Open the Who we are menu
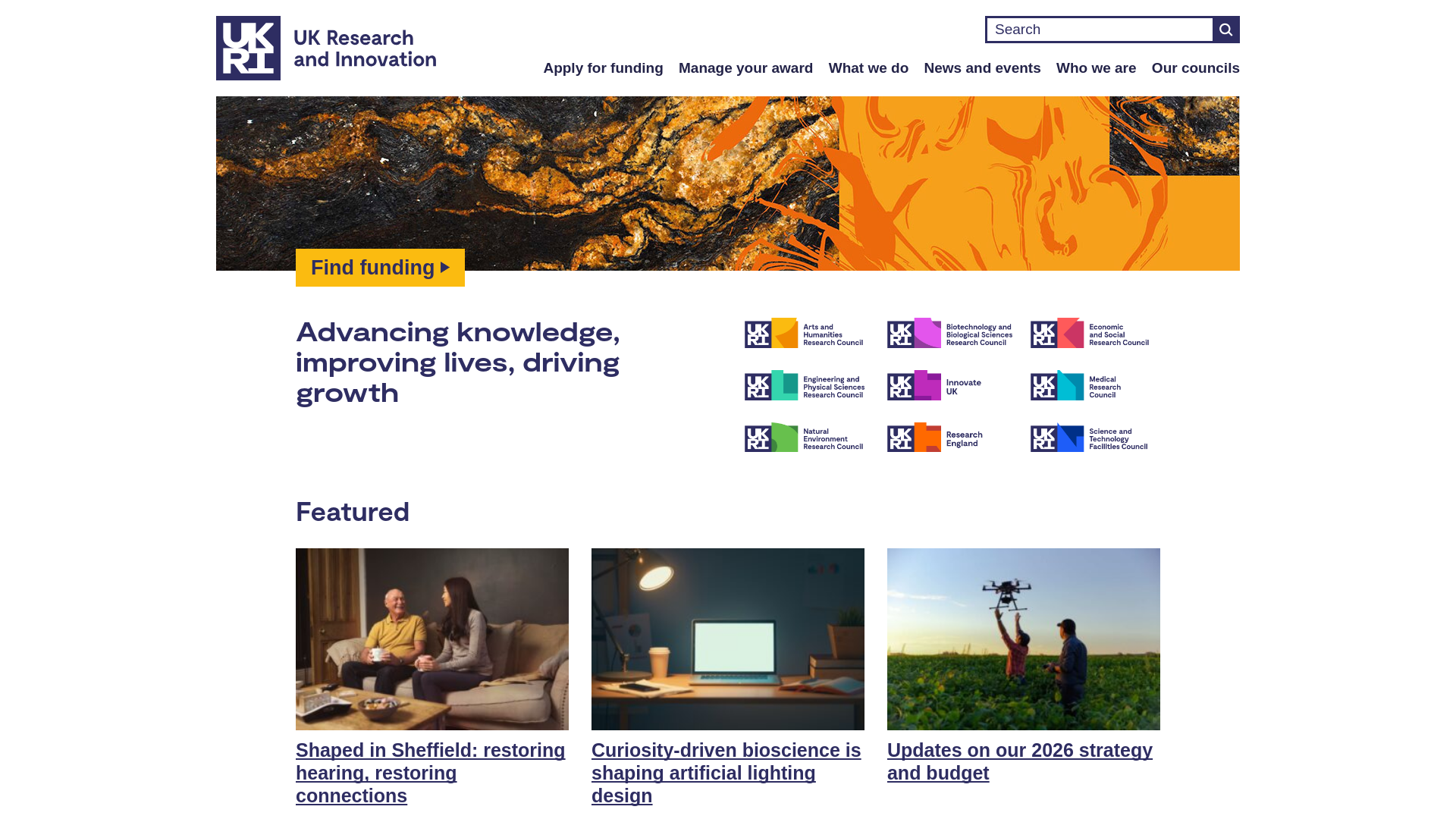 coord(1096,68)
